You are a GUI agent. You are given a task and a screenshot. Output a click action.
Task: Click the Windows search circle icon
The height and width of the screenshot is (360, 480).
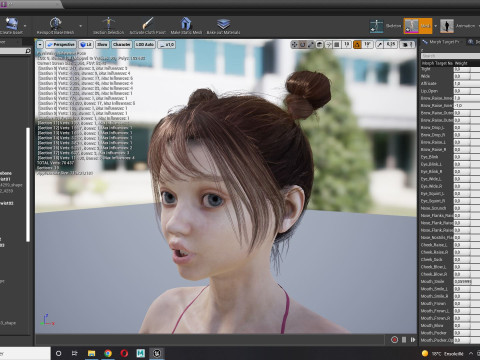[x=59, y=353]
